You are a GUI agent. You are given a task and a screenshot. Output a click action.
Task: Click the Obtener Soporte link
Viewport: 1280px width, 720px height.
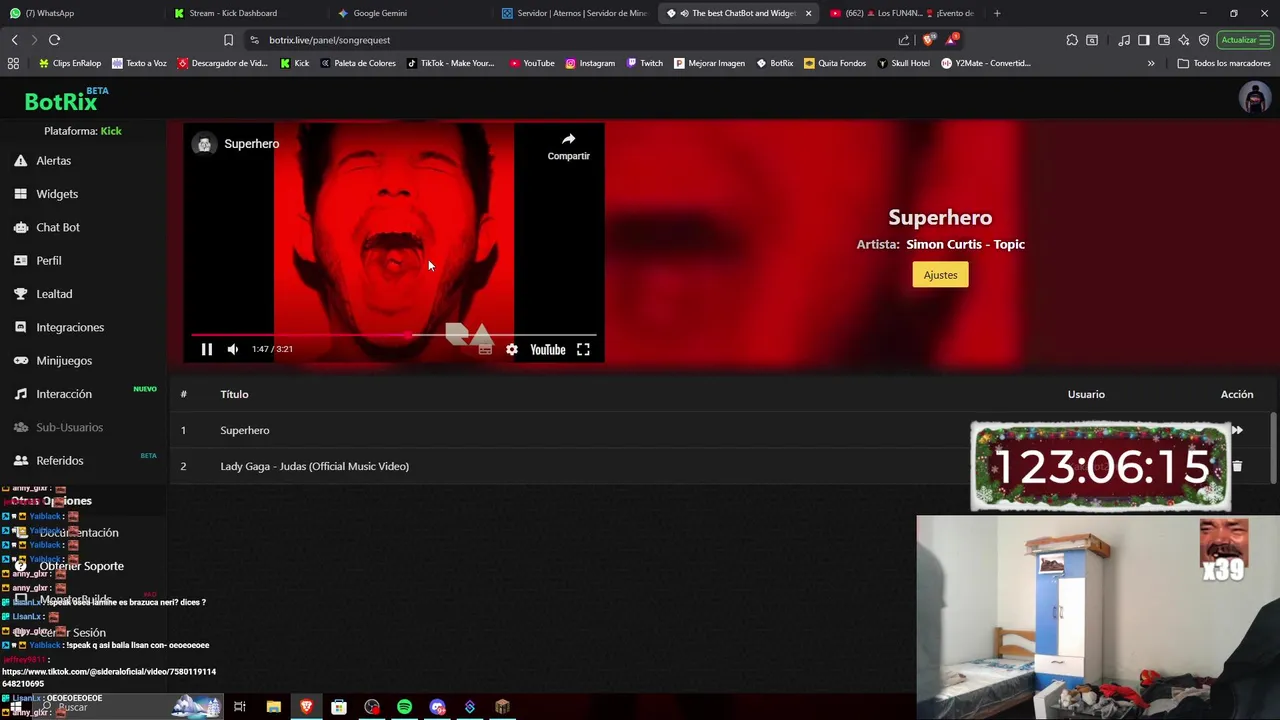click(x=81, y=566)
